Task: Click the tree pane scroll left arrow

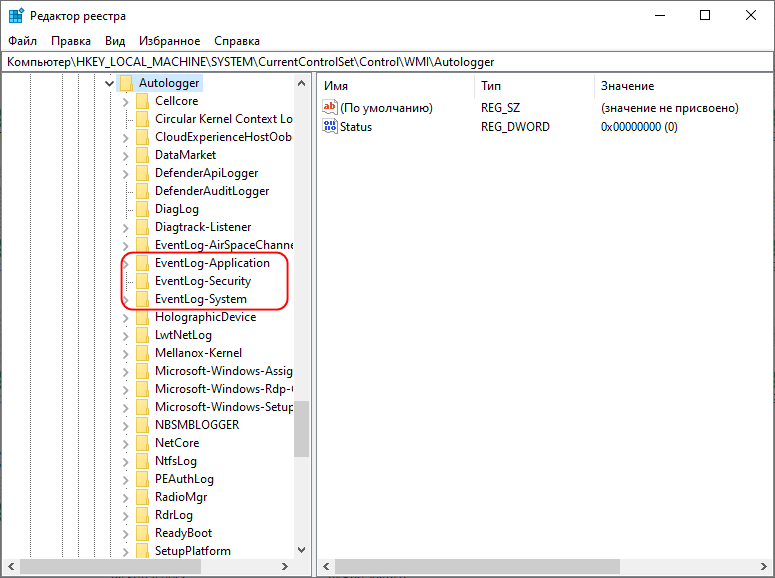Action: [x=11, y=567]
